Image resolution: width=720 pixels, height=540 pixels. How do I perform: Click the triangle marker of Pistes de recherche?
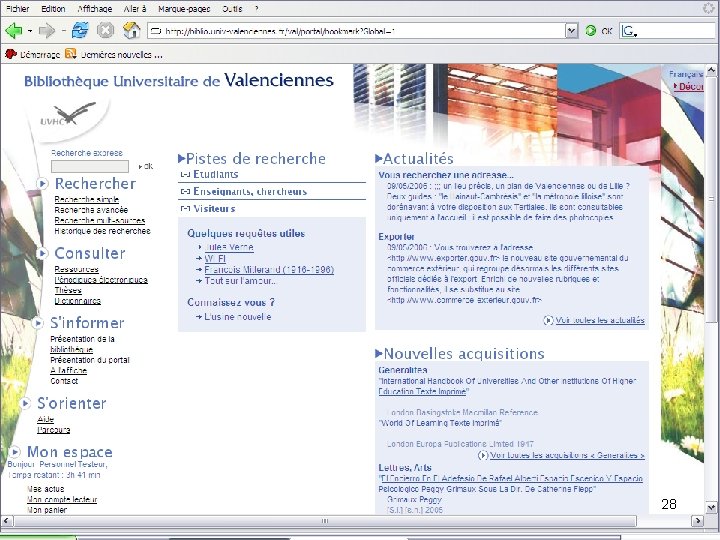tap(181, 159)
